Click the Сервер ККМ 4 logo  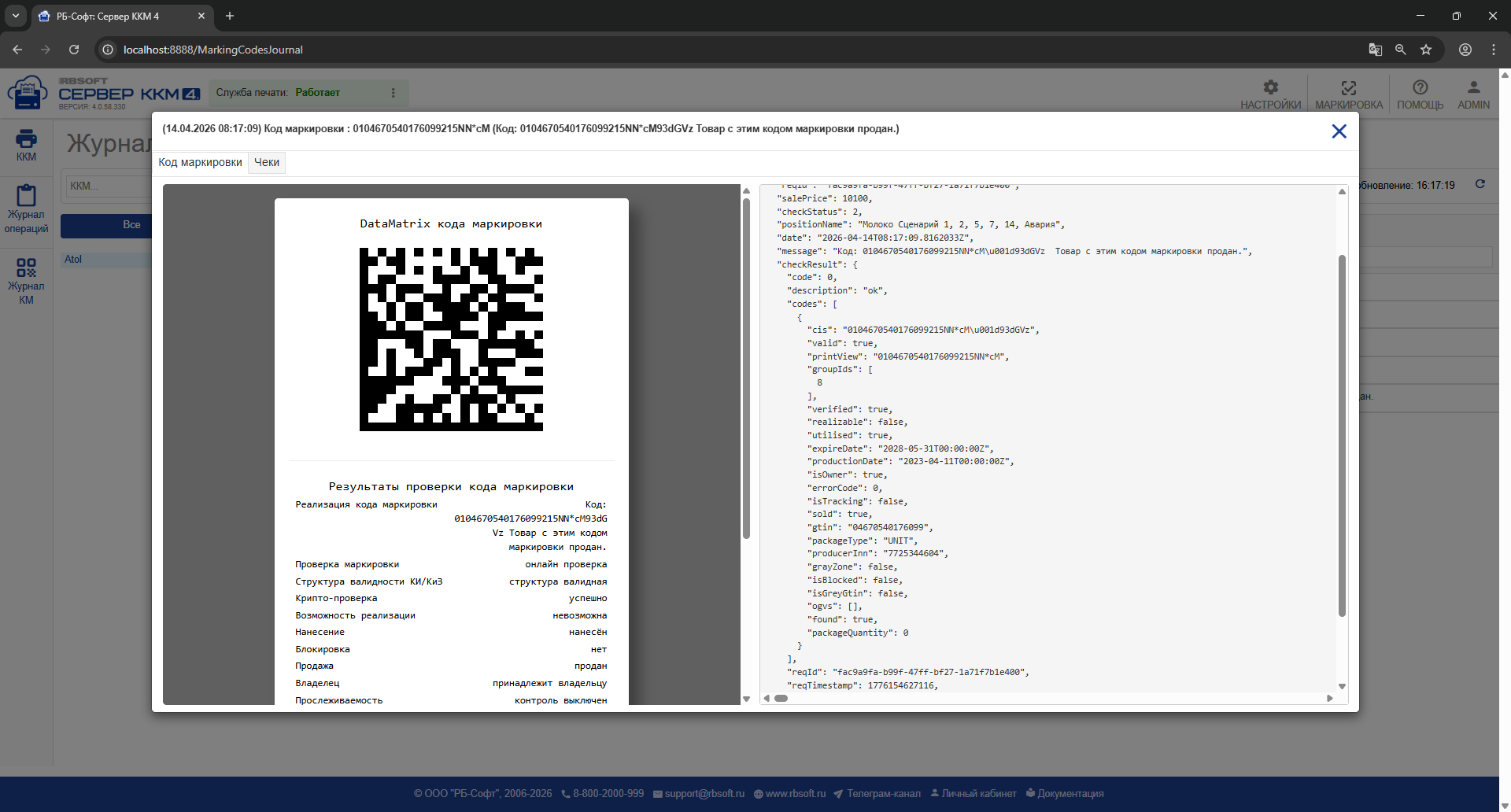104,94
